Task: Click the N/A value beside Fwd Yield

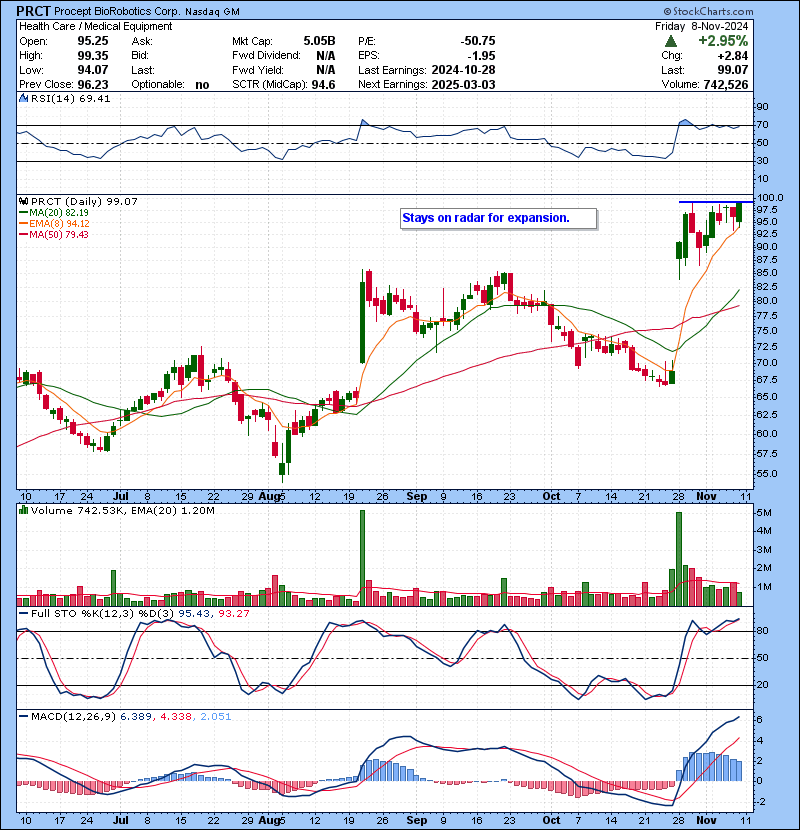Action: (326, 70)
